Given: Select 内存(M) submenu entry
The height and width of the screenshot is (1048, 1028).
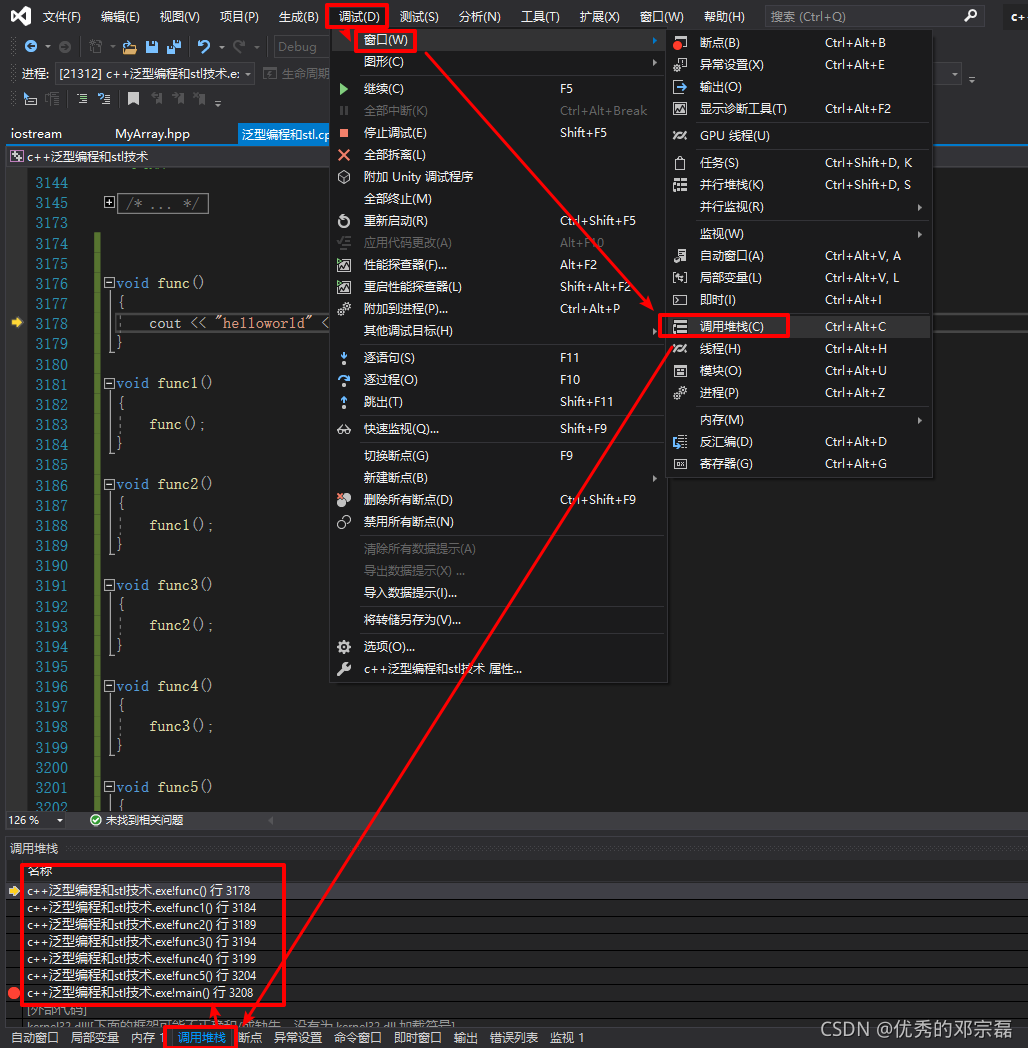Looking at the screenshot, I should point(798,420).
